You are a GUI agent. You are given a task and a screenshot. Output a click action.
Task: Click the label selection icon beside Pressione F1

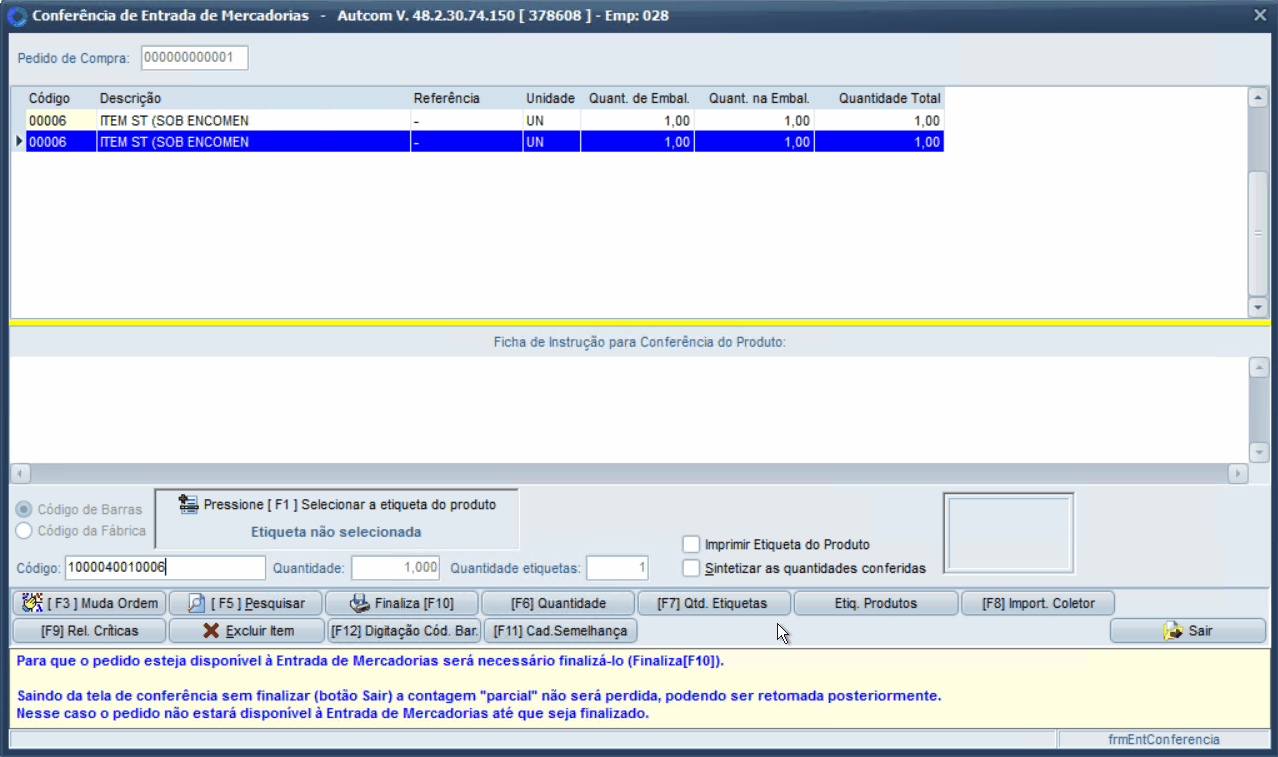pos(189,504)
